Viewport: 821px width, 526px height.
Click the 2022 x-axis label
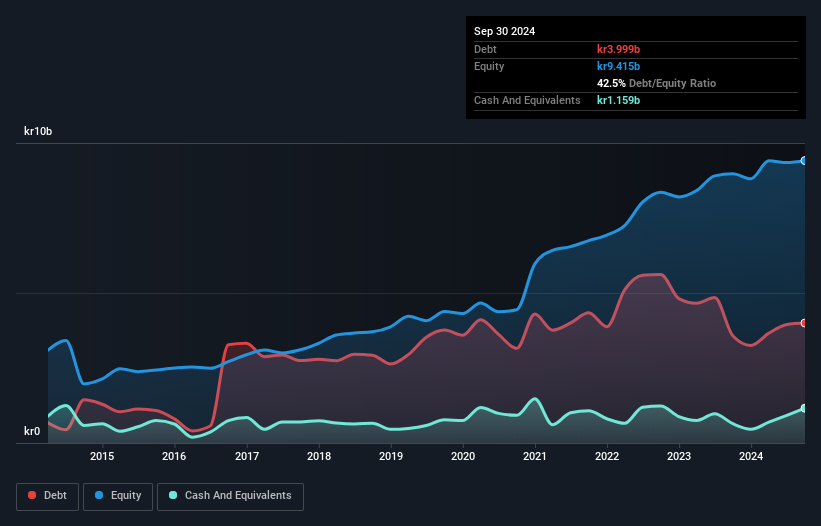click(x=607, y=456)
